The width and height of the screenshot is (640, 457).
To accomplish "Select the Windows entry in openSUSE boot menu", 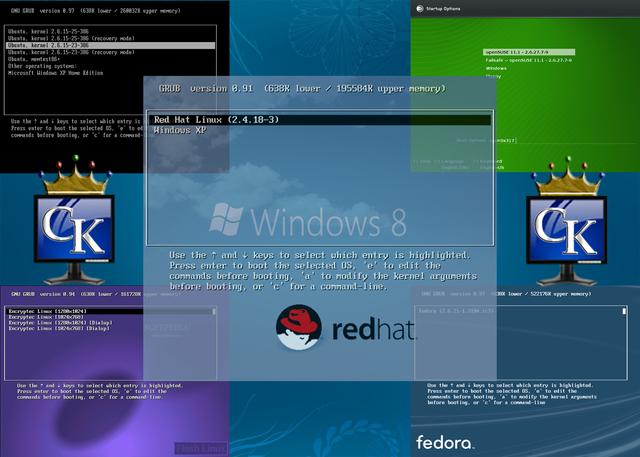I will point(496,68).
